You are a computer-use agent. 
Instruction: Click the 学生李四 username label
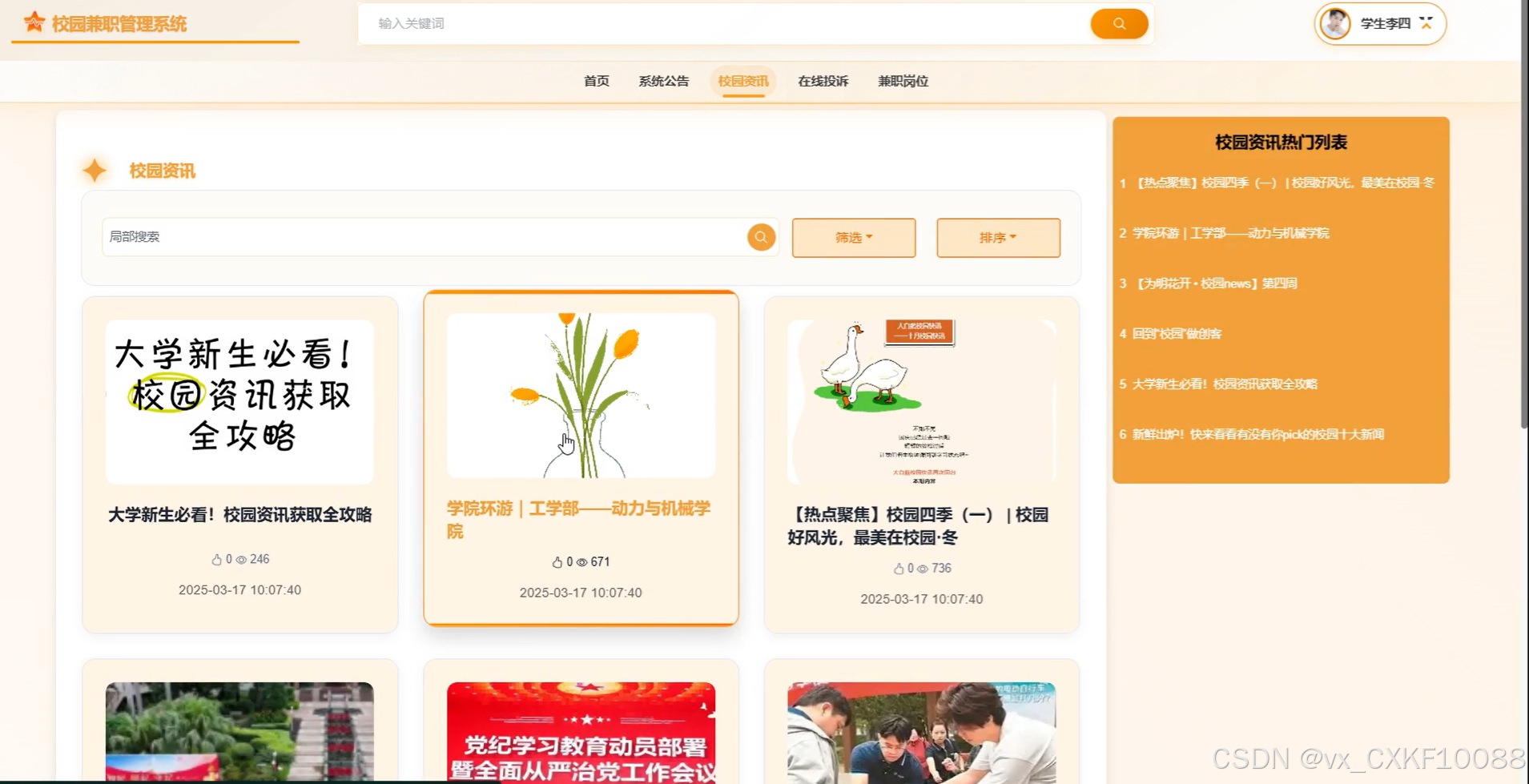tap(1385, 24)
